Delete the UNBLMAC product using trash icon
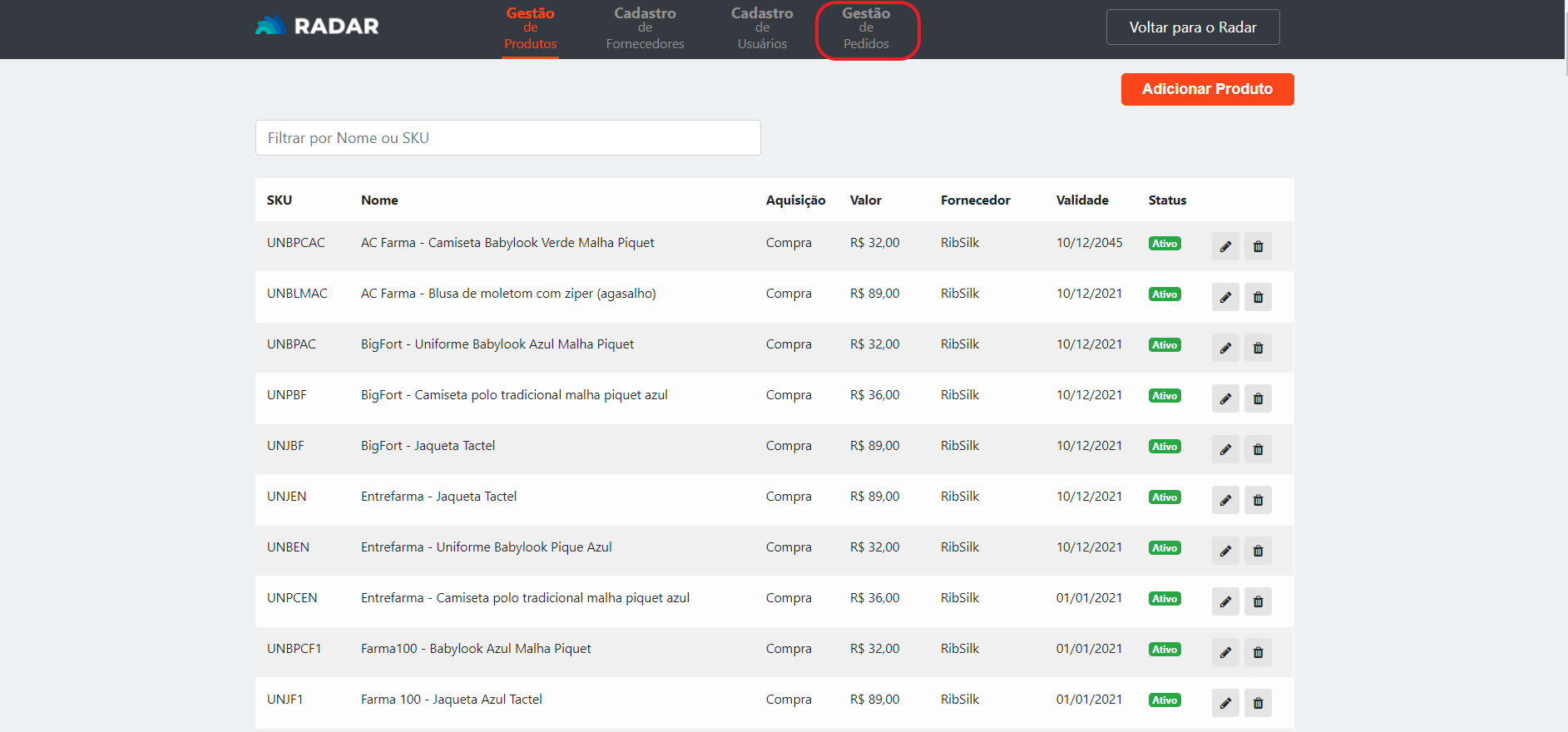This screenshot has height=732, width=1568. [1258, 297]
